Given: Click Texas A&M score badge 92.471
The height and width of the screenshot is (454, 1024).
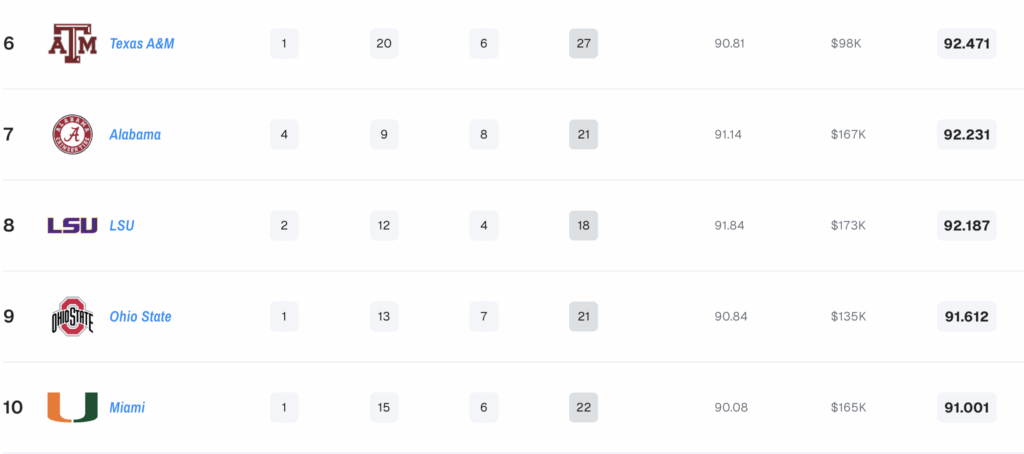Looking at the screenshot, I should click(967, 44).
